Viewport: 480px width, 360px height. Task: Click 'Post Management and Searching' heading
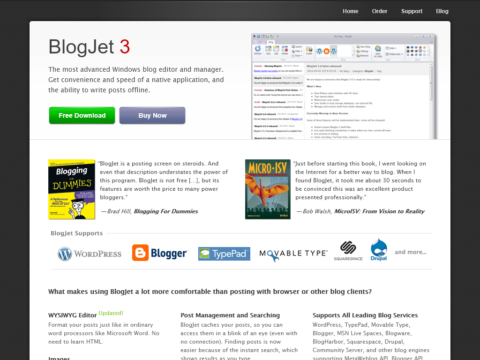coord(230,315)
